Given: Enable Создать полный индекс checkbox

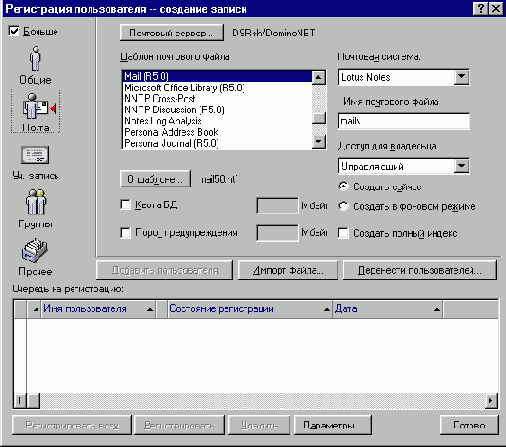Looking at the screenshot, I should (343, 233).
